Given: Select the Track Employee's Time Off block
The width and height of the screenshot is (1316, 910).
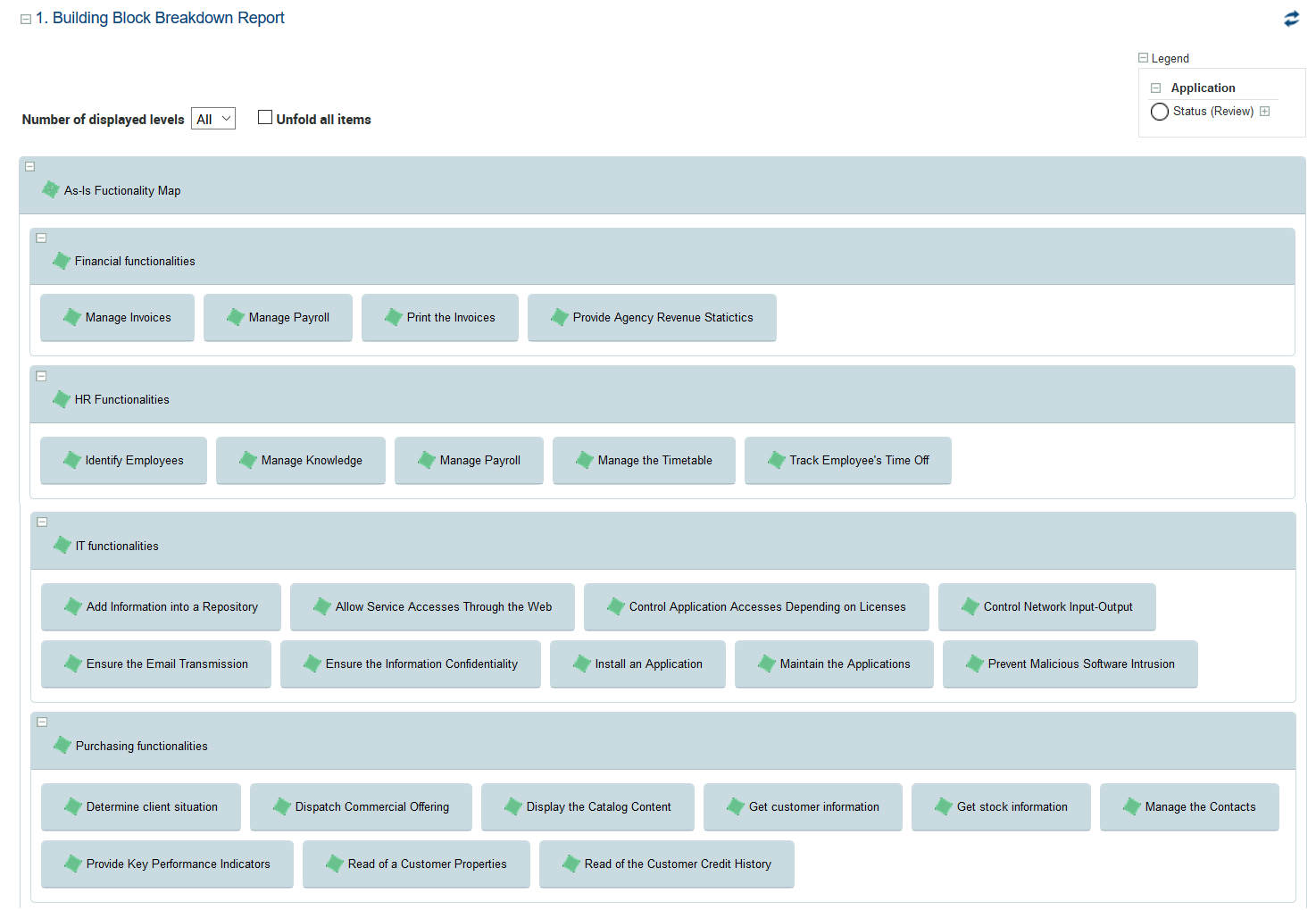Looking at the screenshot, I should click(858, 460).
